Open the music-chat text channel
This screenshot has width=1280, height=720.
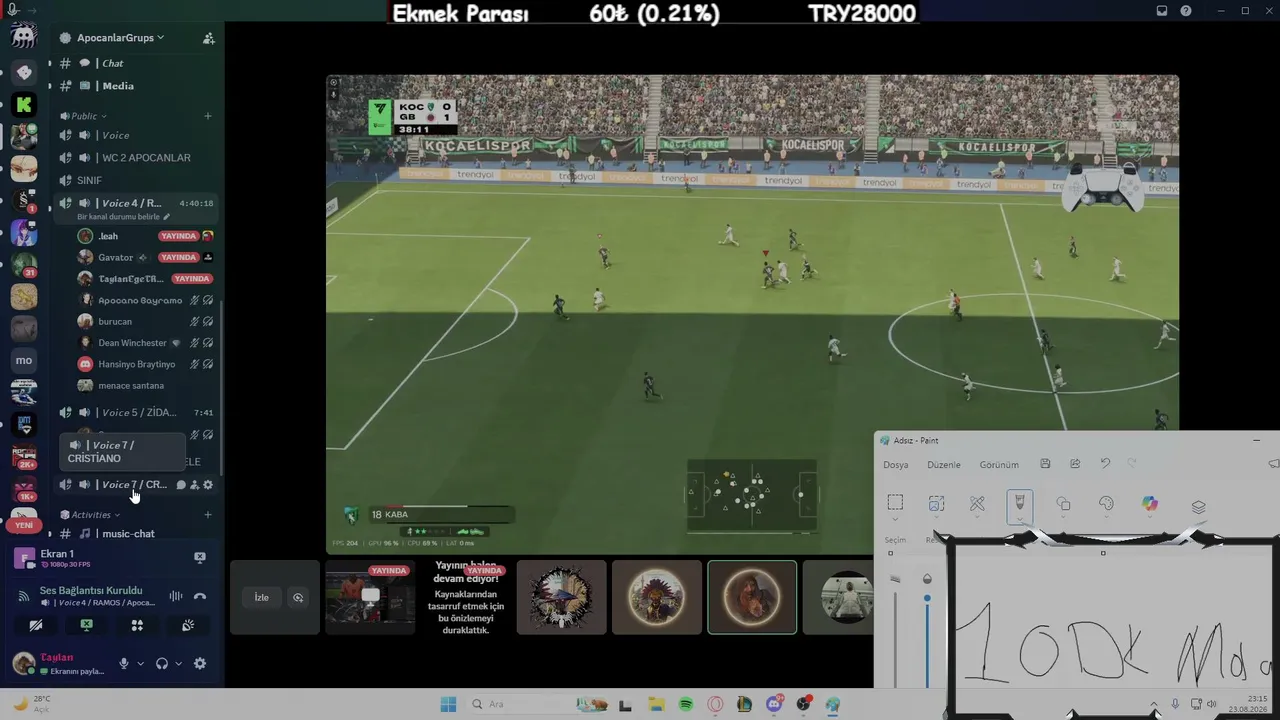[x=135, y=534]
